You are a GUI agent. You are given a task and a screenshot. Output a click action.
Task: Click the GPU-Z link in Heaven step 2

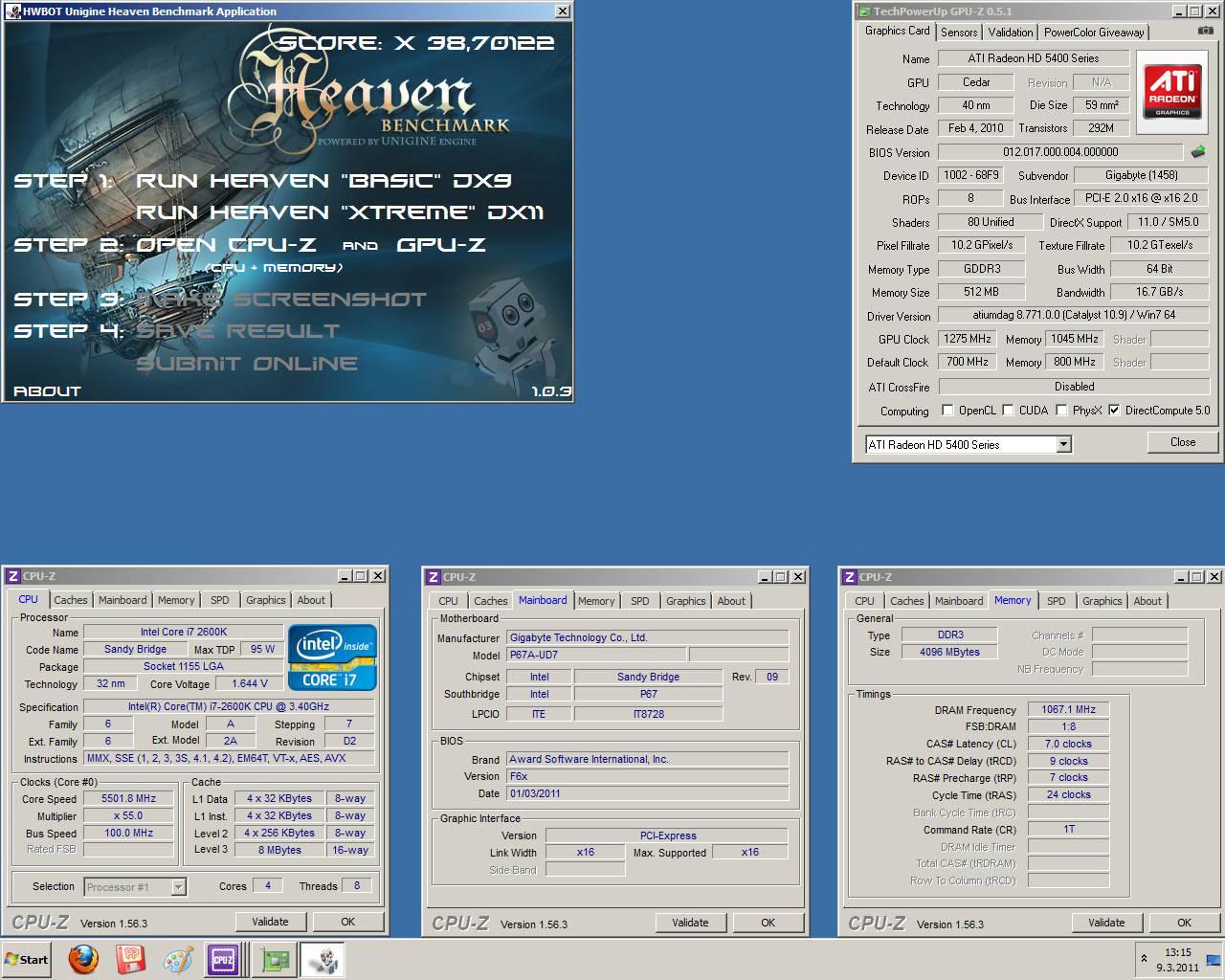[441, 245]
